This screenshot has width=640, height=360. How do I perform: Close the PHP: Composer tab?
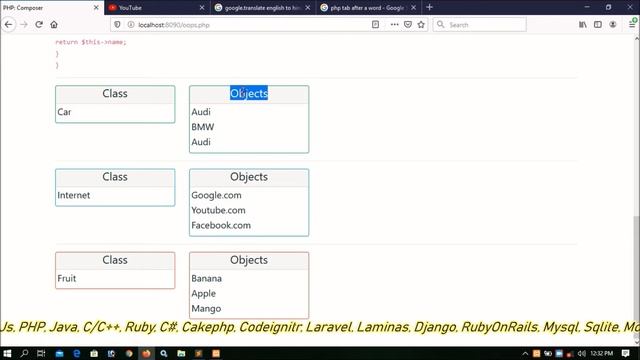point(96,7)
